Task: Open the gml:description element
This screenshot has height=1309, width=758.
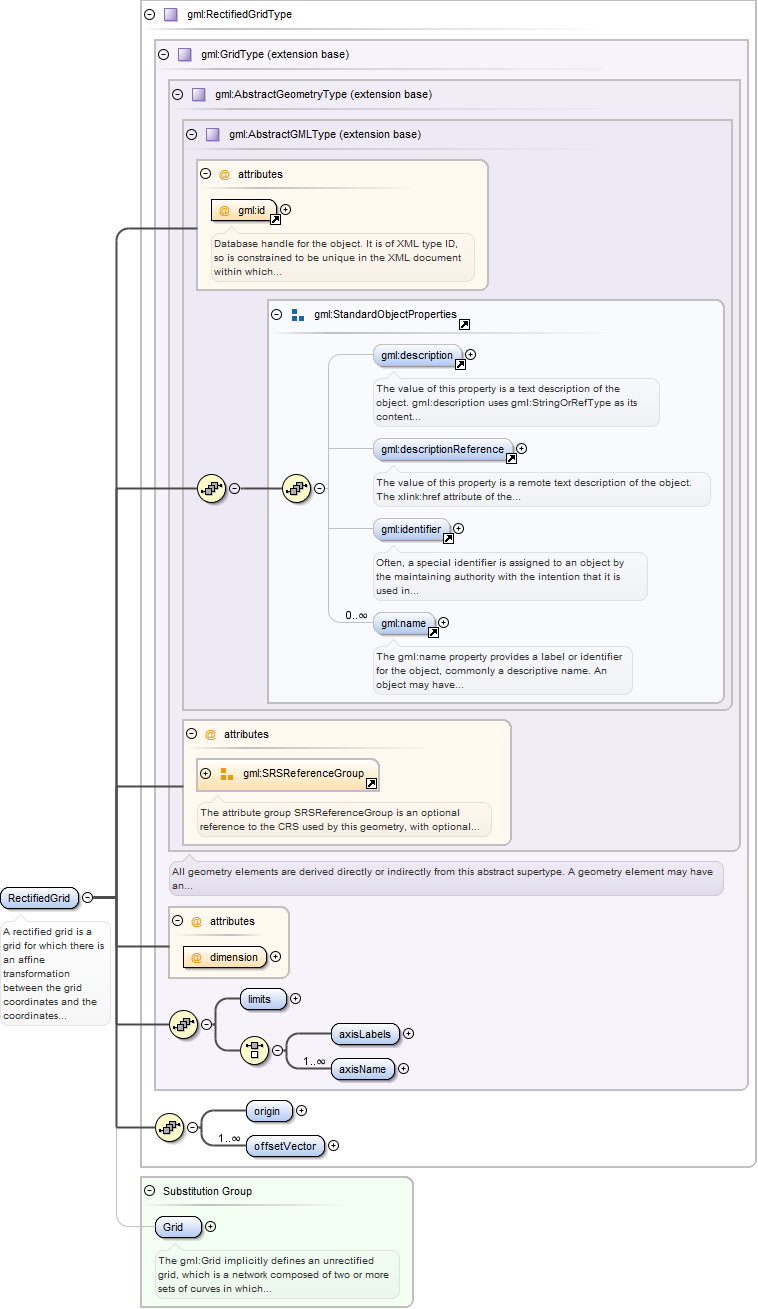Action: click(x=416, y=355)
